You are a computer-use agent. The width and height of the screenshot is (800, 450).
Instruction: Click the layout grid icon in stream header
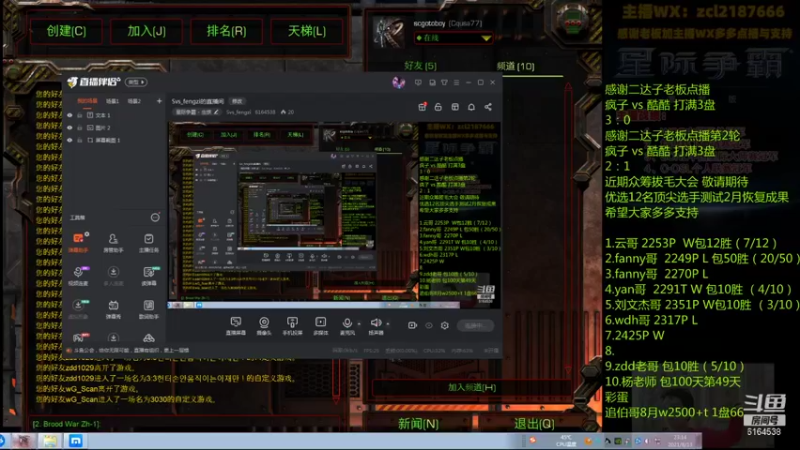pyautogui.click(x=455, y=107)
